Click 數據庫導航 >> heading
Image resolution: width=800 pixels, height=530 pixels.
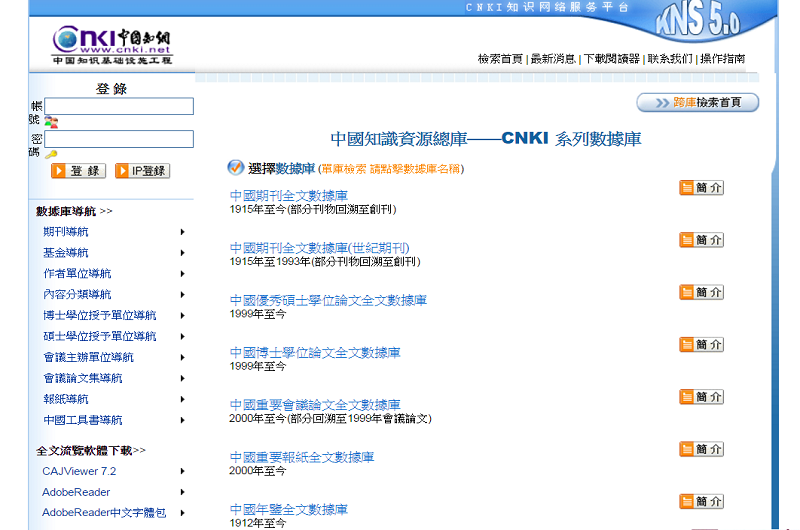[x=74, y=211]
